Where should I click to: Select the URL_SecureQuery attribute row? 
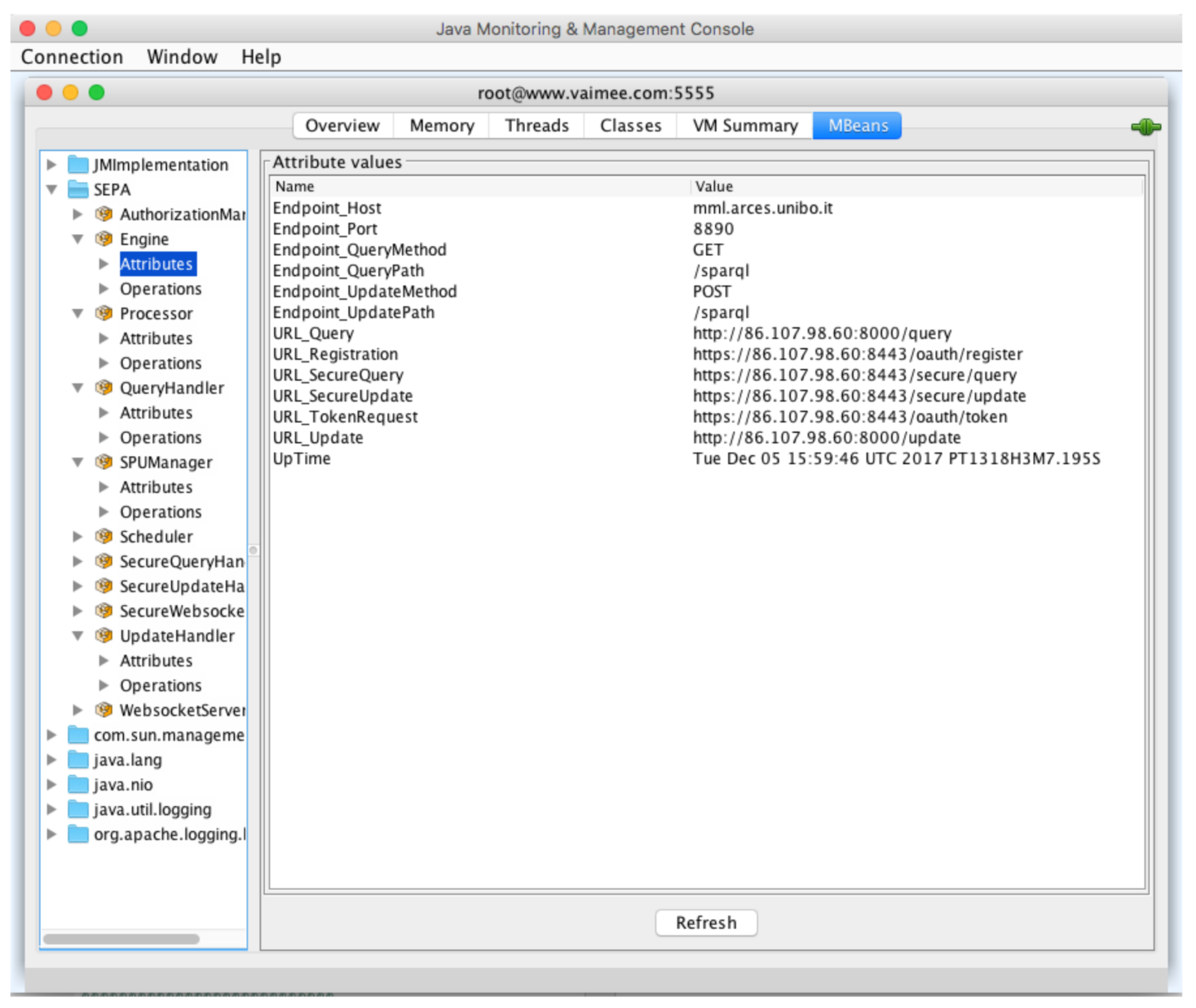[x=338, y=376]
